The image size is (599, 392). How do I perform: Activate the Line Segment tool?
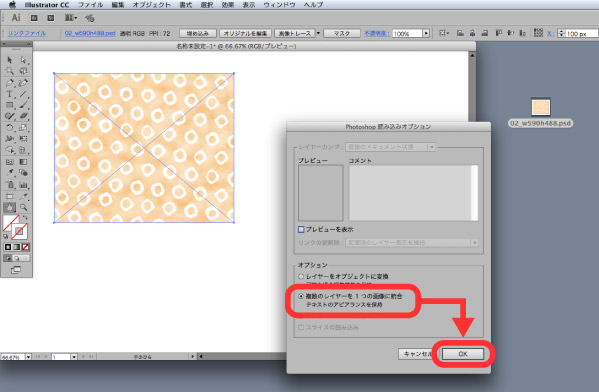point(23,94)
